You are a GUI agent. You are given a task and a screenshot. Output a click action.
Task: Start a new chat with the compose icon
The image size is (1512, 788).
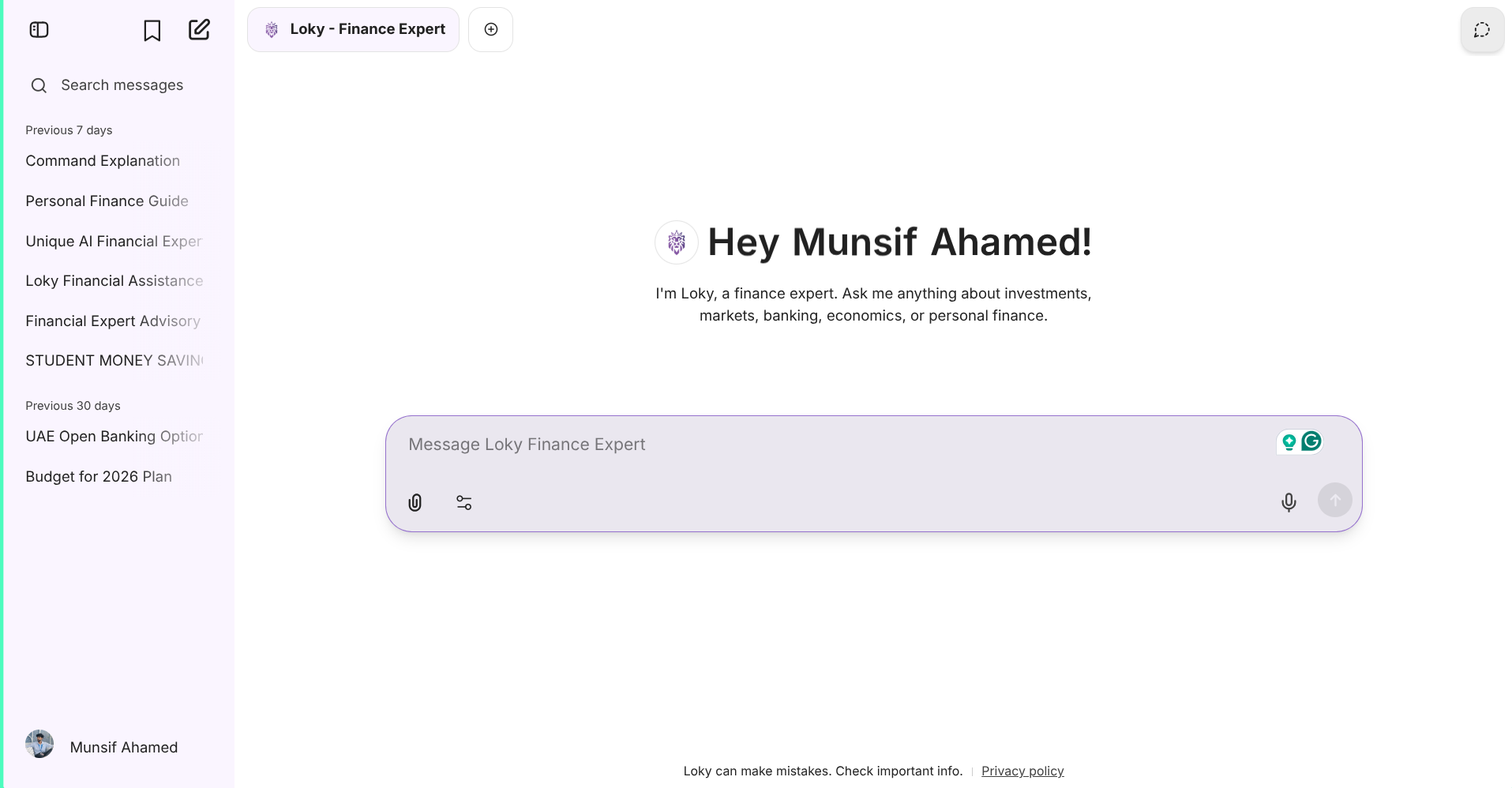point(199,29)
